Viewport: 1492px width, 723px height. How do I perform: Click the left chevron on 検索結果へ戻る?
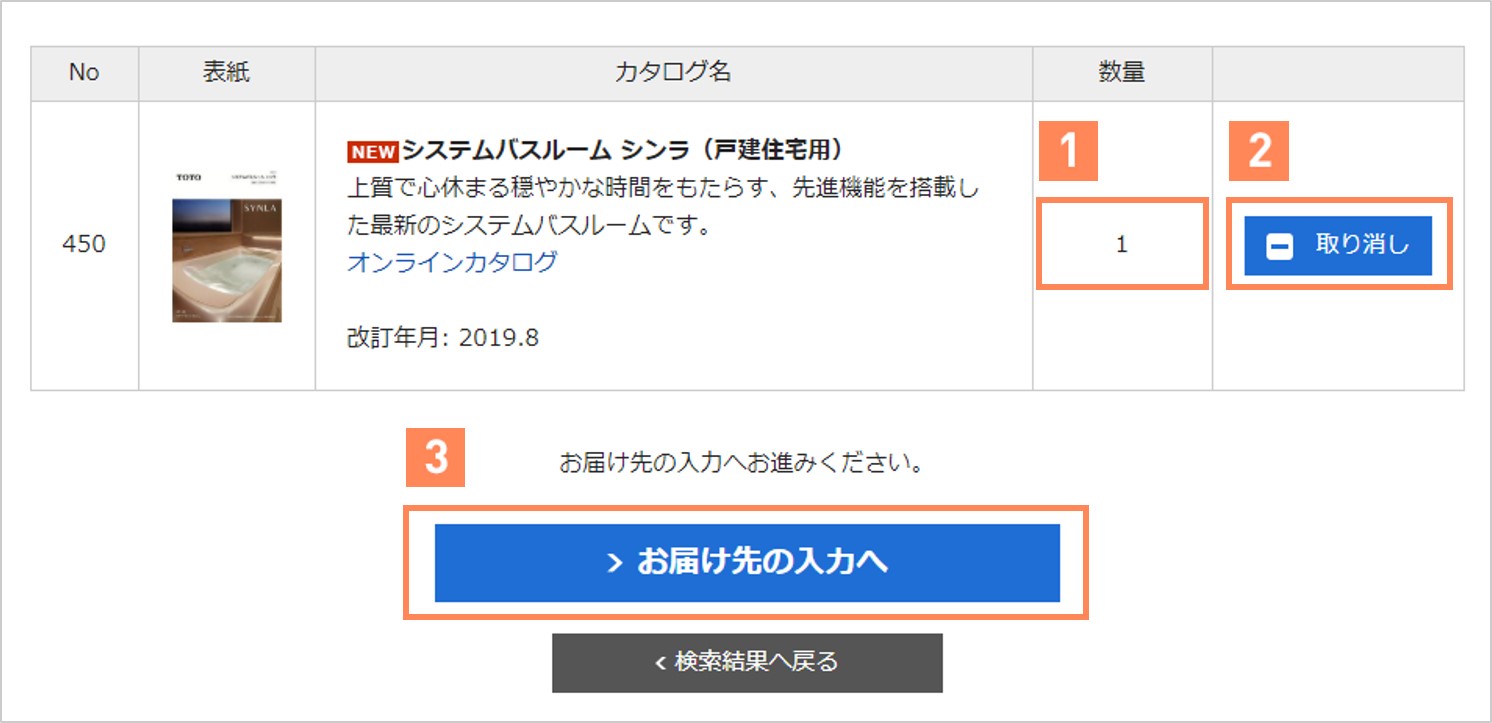pos(660,662)
